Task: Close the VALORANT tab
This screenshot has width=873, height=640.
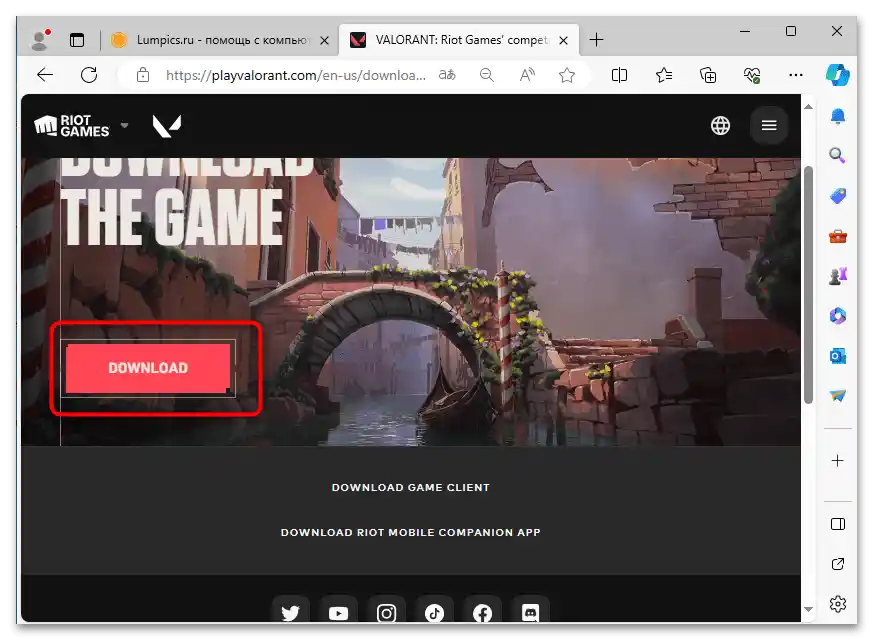Action: pyautogui.click(x=563, y=40)
